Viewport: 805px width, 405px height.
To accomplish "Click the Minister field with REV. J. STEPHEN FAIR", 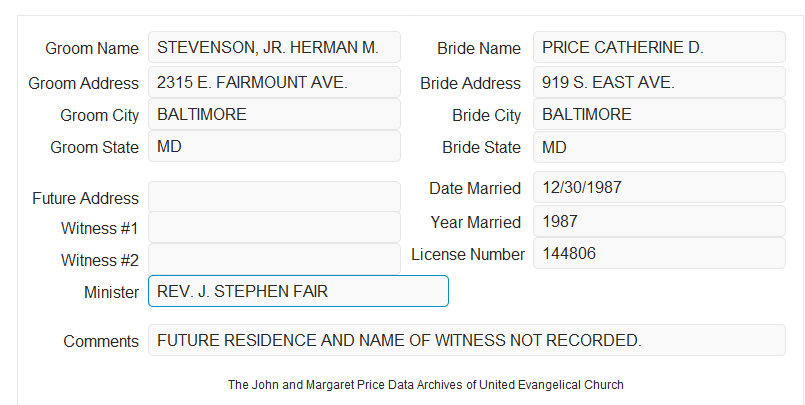I will coord(298,291).
